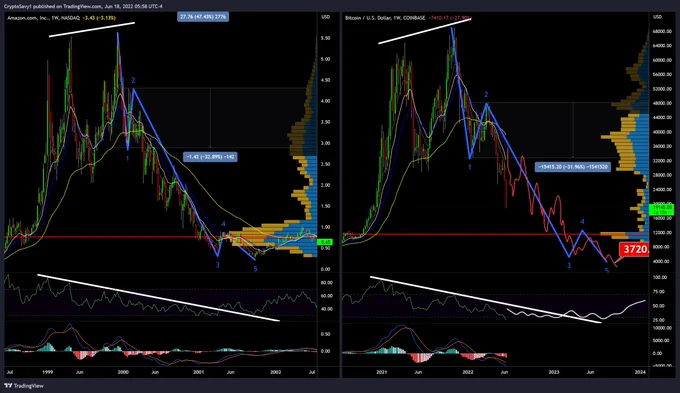This screenshot has height=393, width=680.
Task: Click the 2024 date label on Bitcoin time axis
Action: click(x=640, y=372)
